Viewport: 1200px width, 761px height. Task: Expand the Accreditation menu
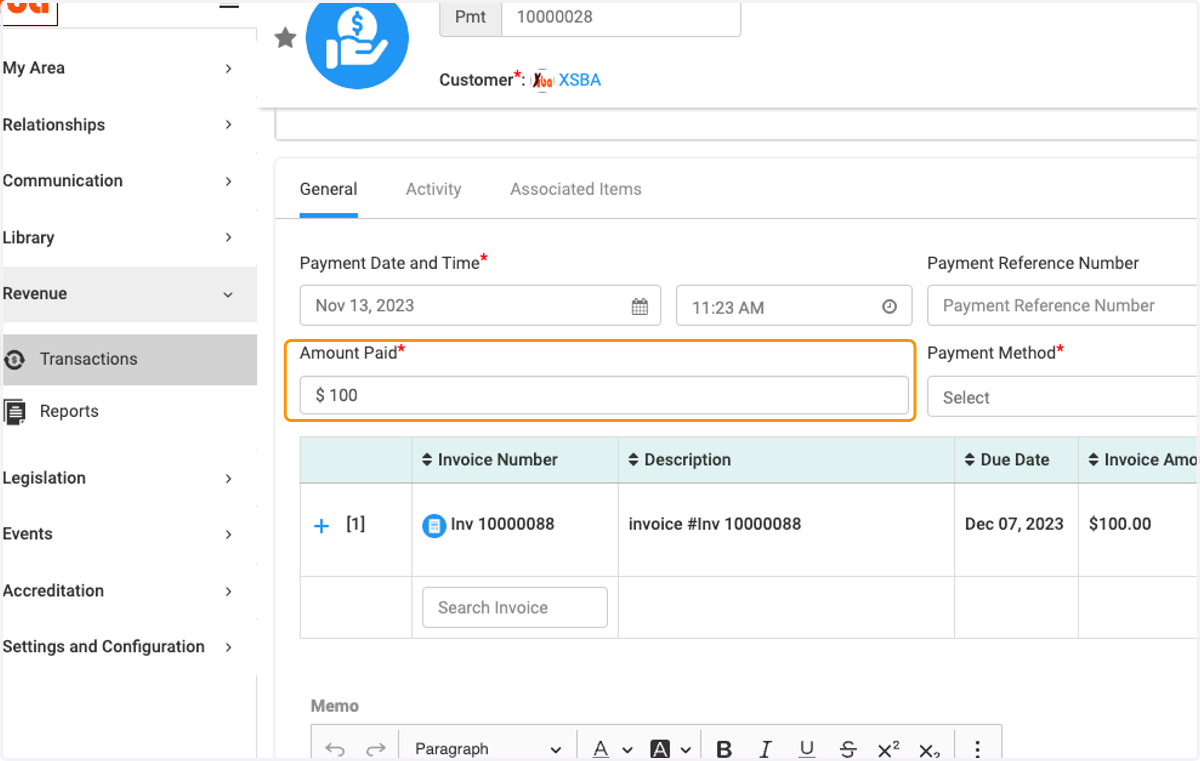click(x=228, y=591)
